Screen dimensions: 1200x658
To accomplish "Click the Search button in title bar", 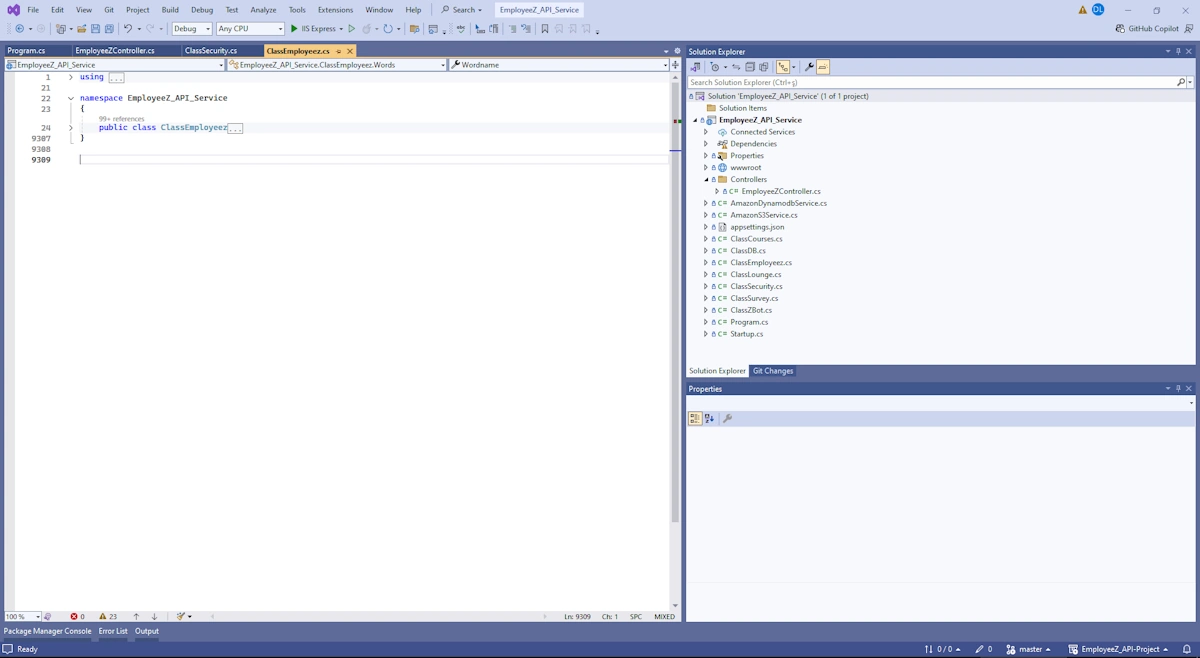I will point(462,10).
